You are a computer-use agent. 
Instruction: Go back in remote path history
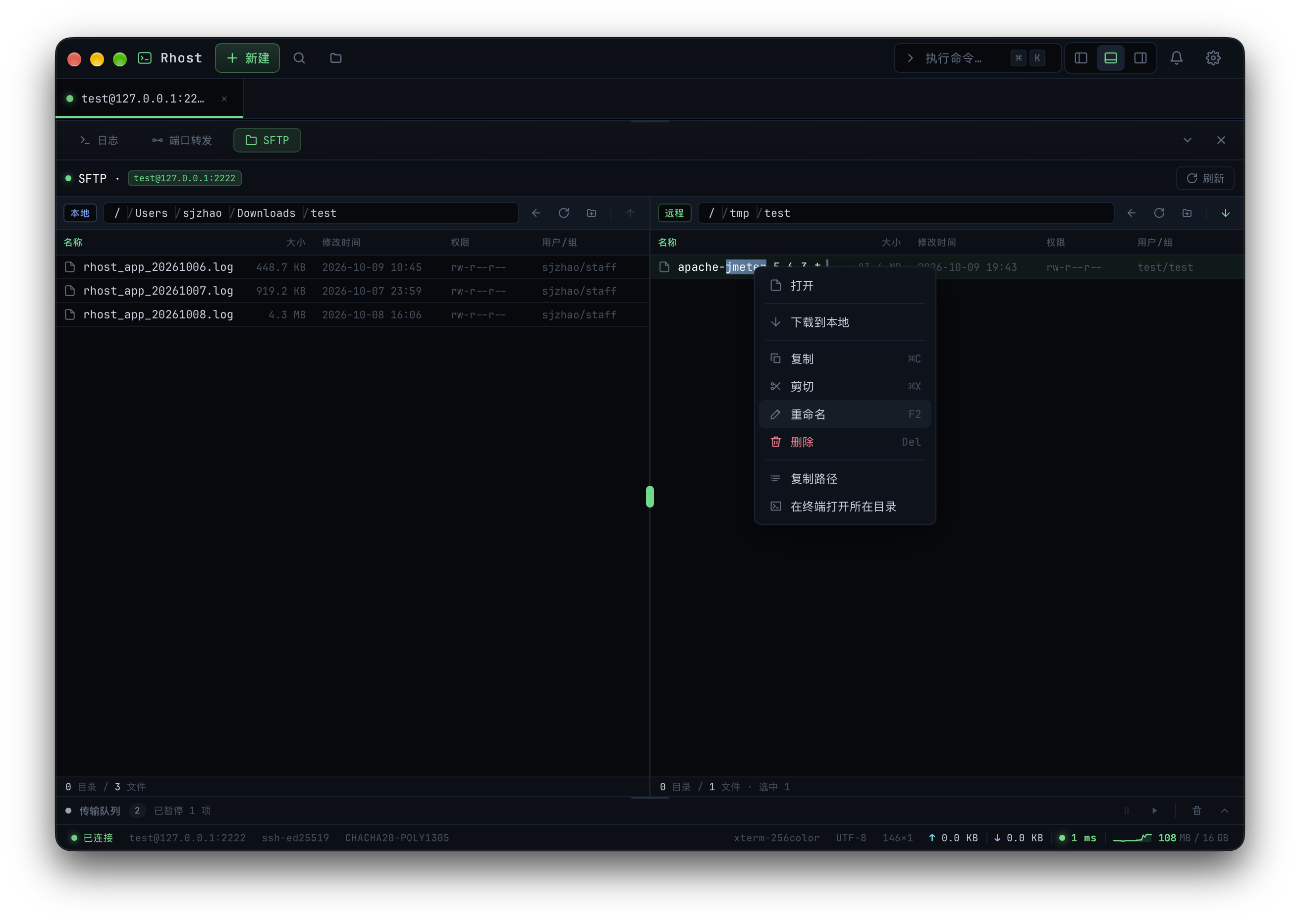click(1131, 213)
